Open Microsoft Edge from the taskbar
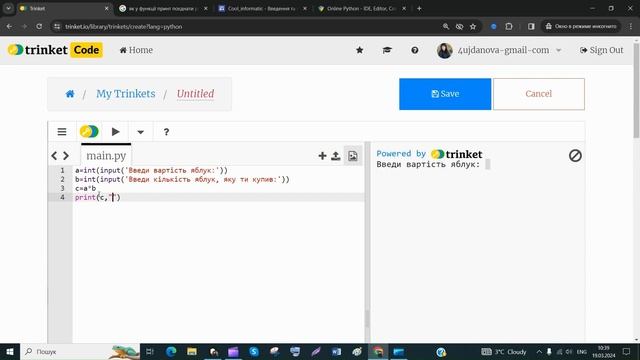Image resolution: width=640 pixels, height=360 pixels. click(x=171, y=351)
